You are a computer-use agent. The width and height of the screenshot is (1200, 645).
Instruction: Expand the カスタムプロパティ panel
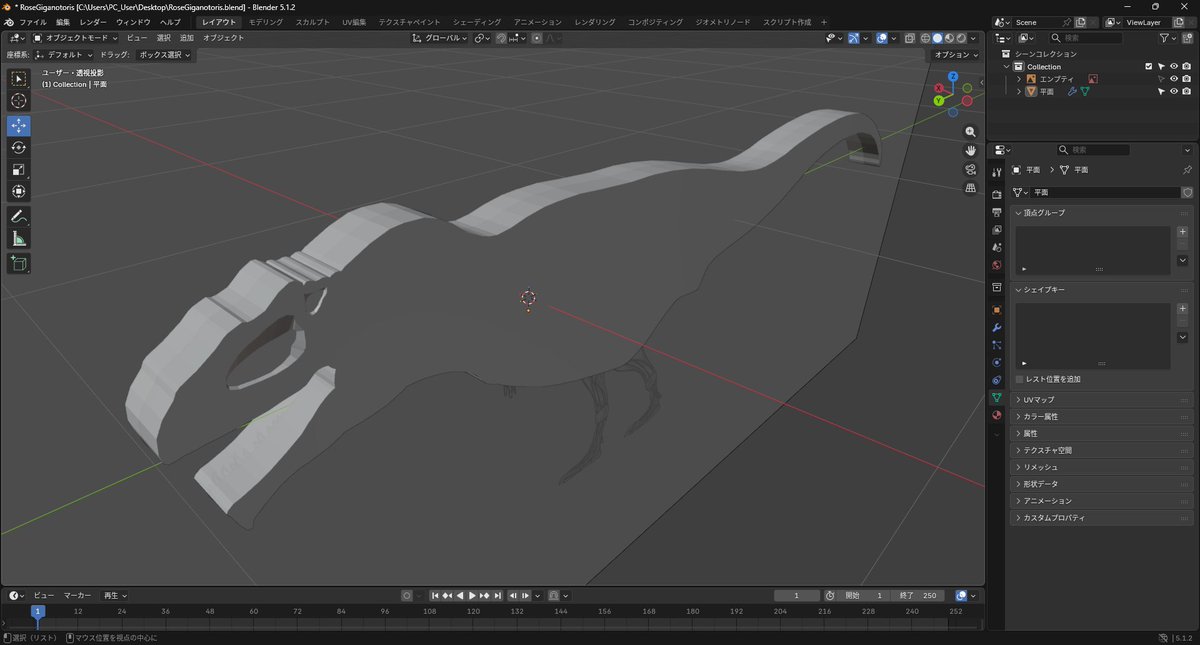(x=1102, y=518)
